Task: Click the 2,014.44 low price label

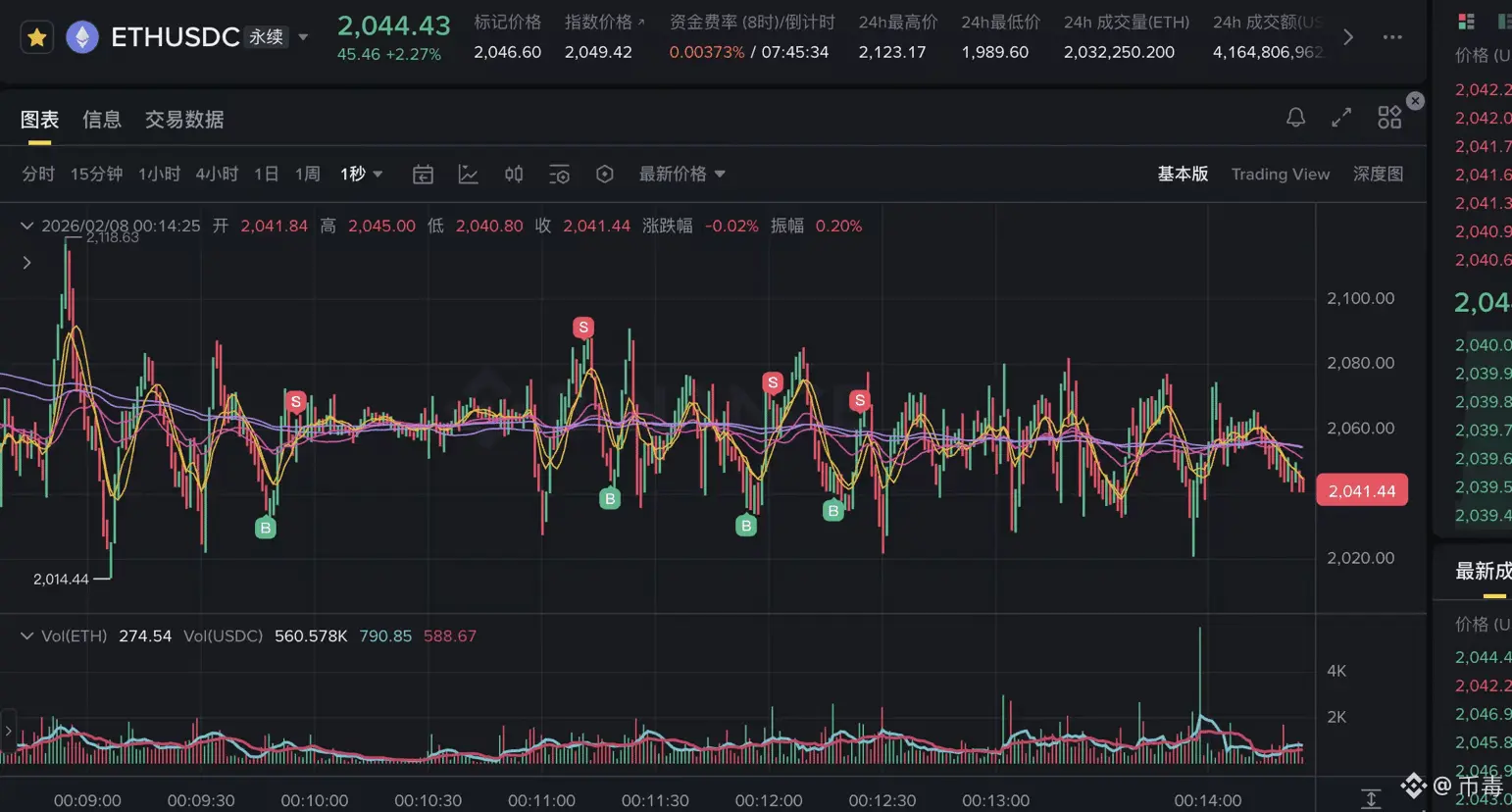Action: coord(61,580)
